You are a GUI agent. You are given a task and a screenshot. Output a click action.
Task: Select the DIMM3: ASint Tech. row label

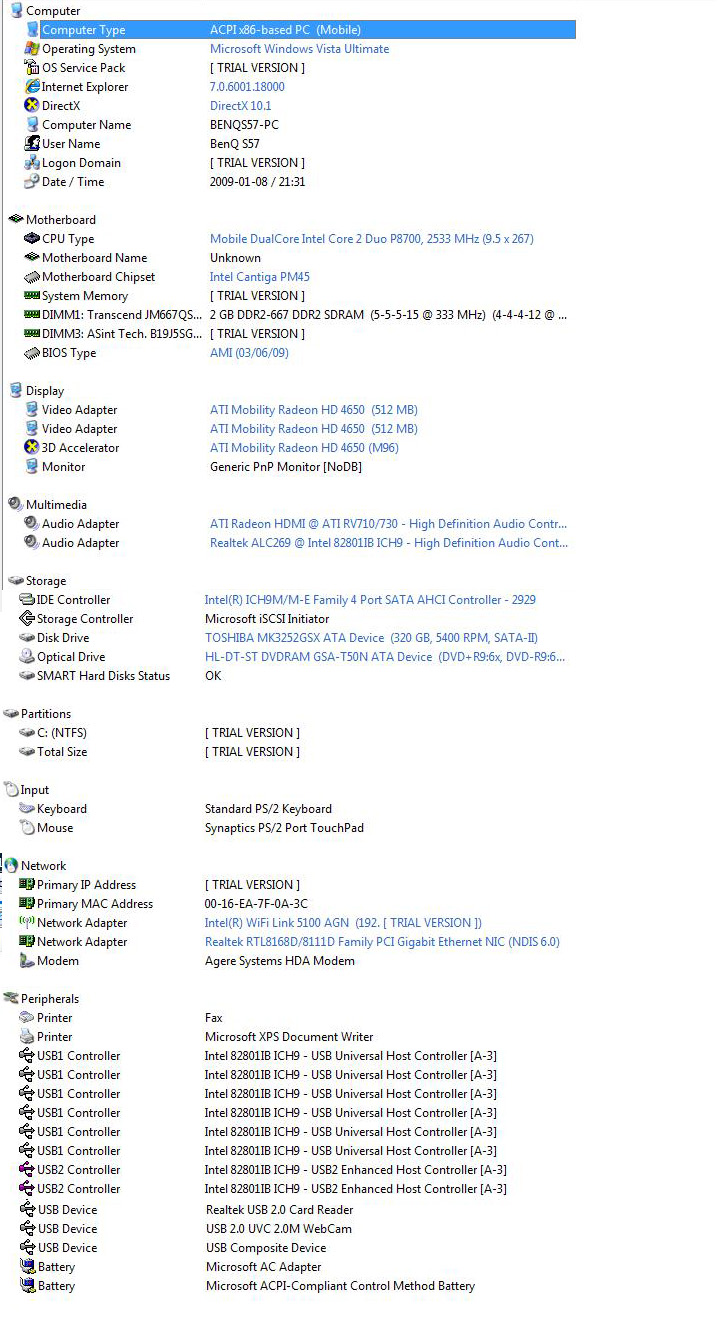[x=122, y=334]
